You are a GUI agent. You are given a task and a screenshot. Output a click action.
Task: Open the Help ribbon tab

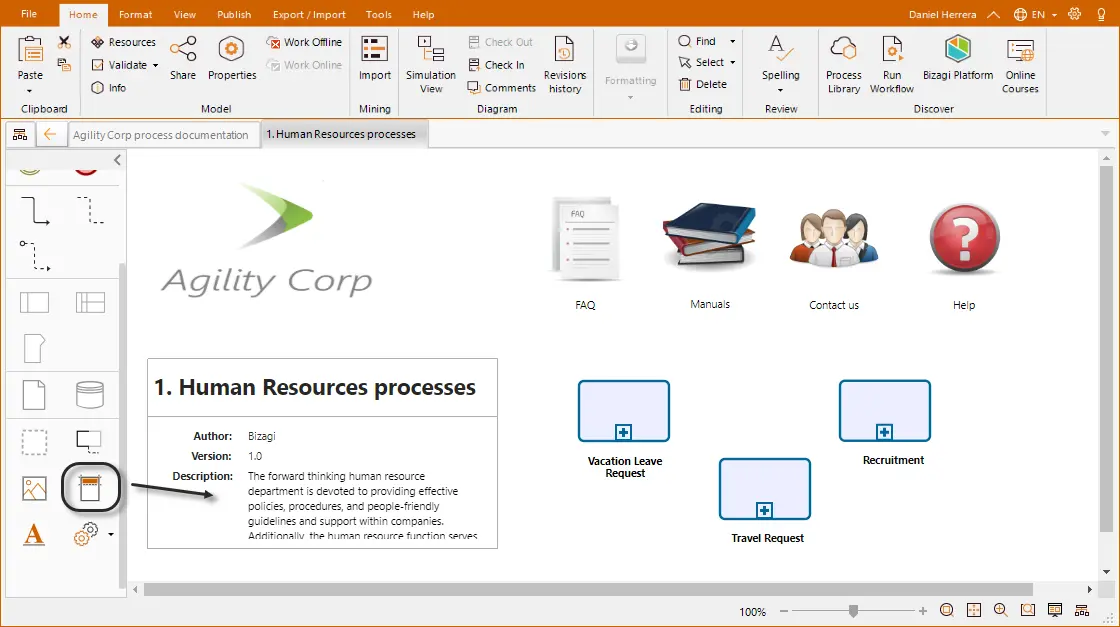(x=423, y=14)
